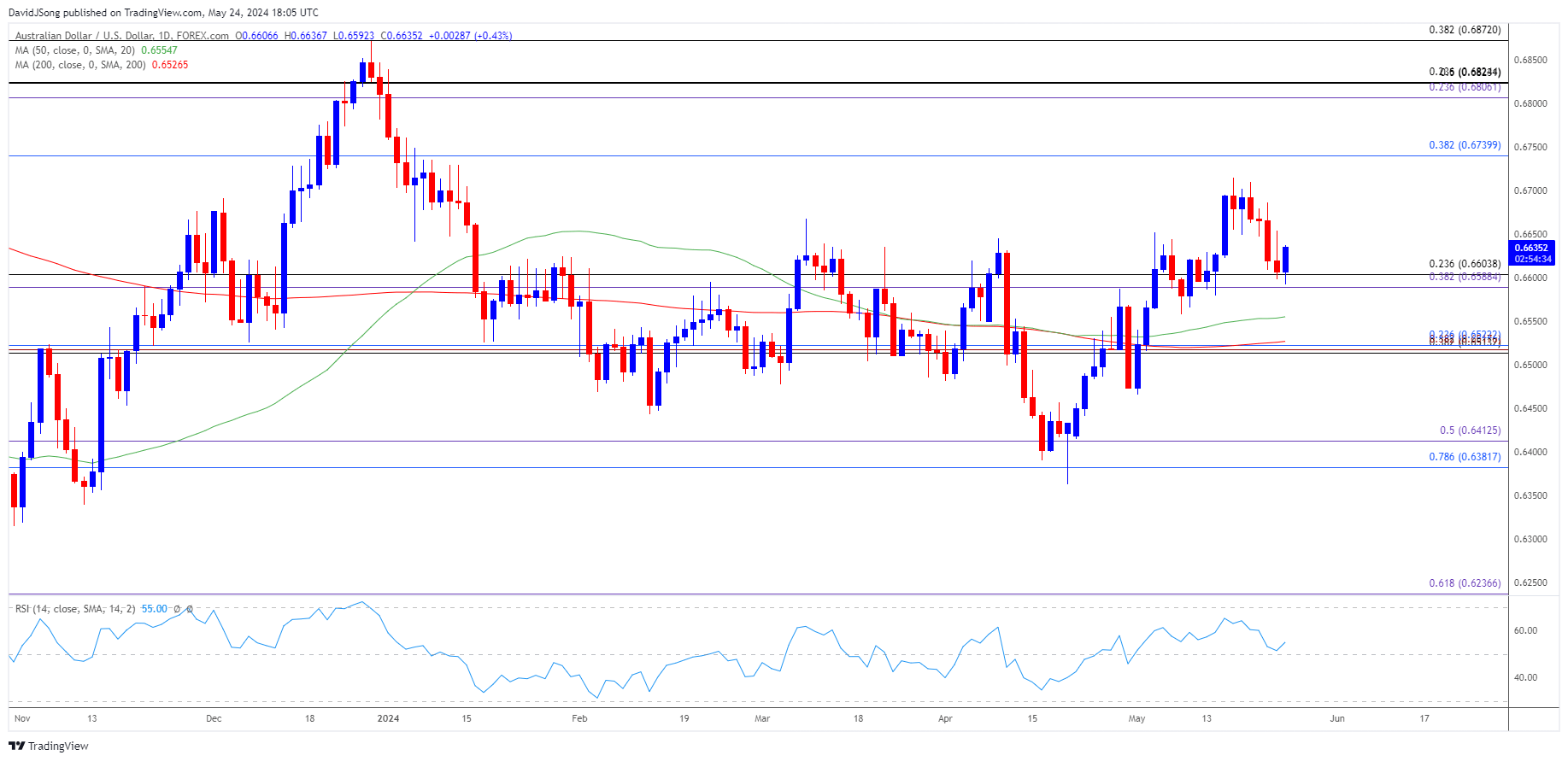The width and height of the screenshot is (1568, 761).
Task: Click the Fibonacci label 0.382 (0.67399)
Action: click(1465, 145)
